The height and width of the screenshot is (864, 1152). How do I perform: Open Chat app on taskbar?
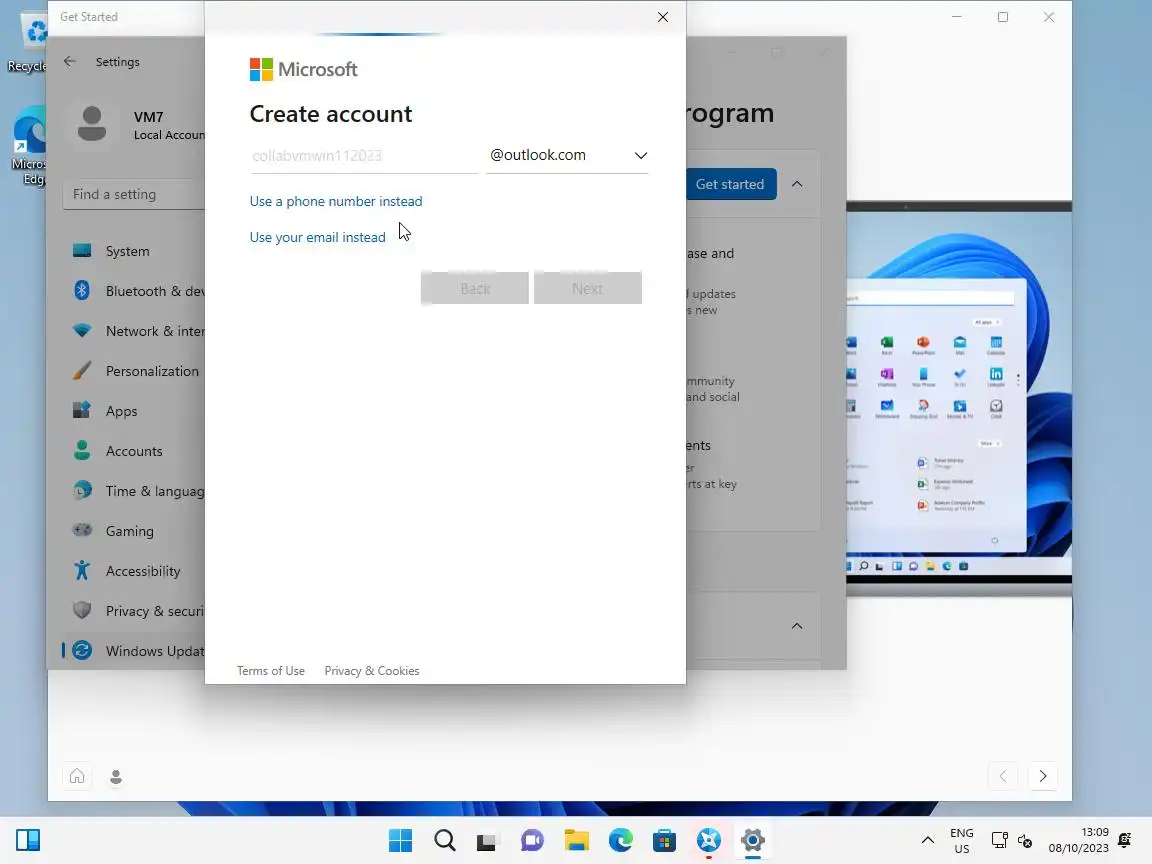(532, 840)
